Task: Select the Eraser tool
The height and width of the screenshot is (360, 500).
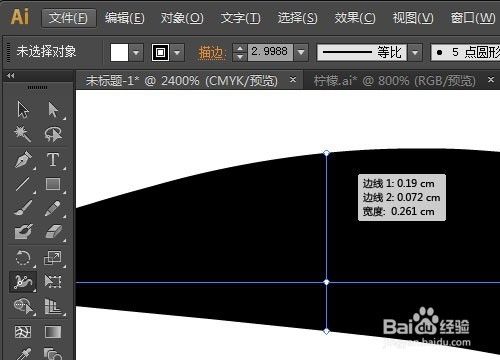Action: (x=53, y=232)
